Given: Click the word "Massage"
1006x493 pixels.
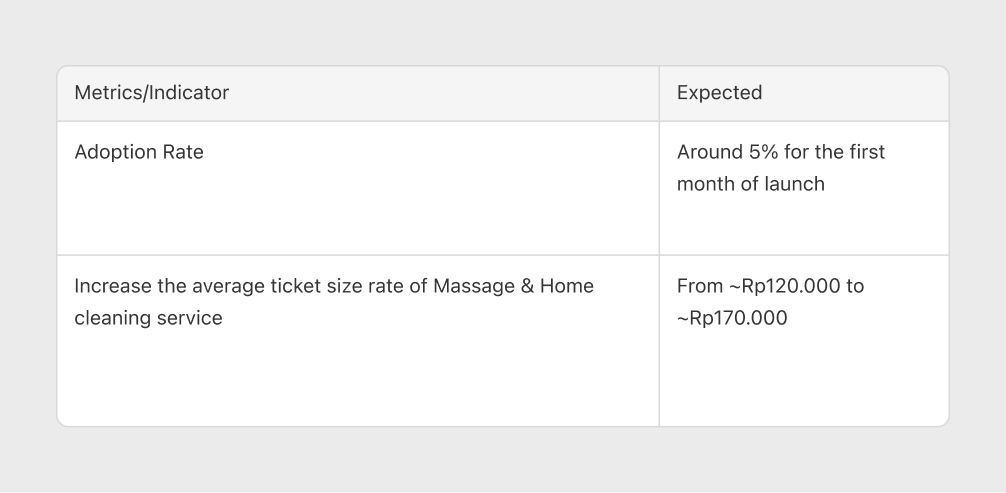Looking at the screenshot, I should (472, 286).
